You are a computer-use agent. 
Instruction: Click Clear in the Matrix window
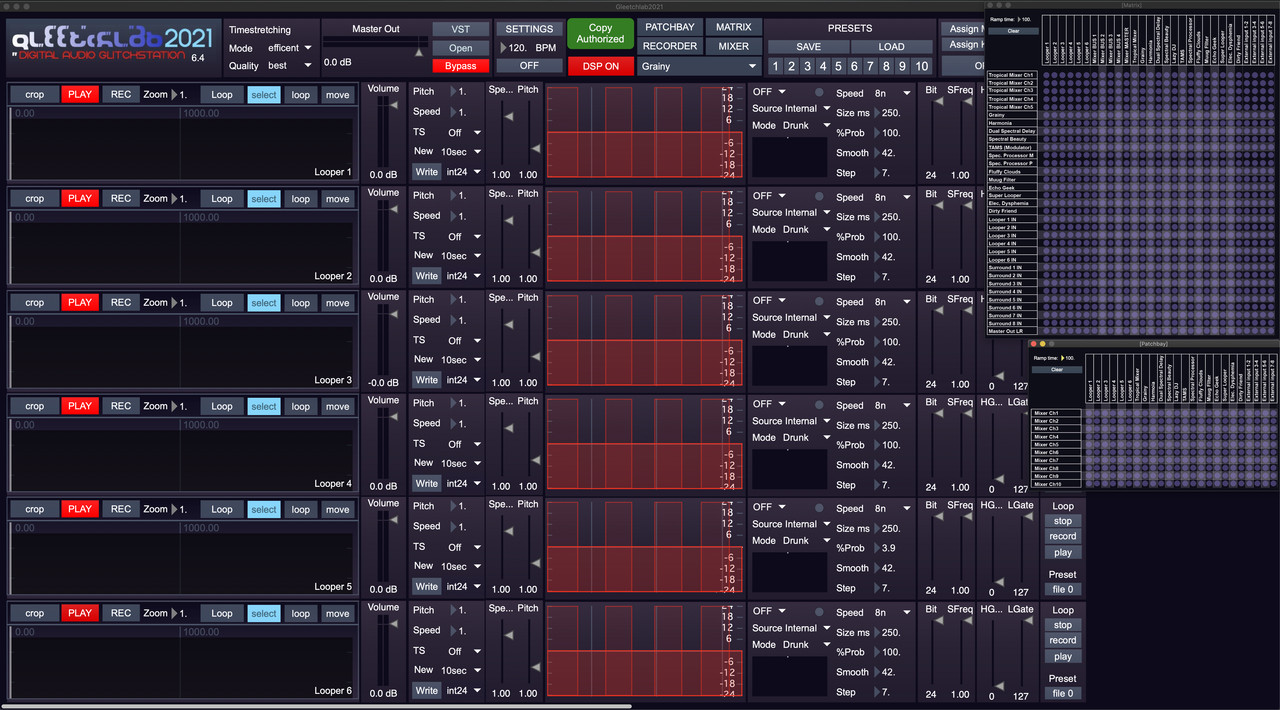click(x=1013, y=31)
